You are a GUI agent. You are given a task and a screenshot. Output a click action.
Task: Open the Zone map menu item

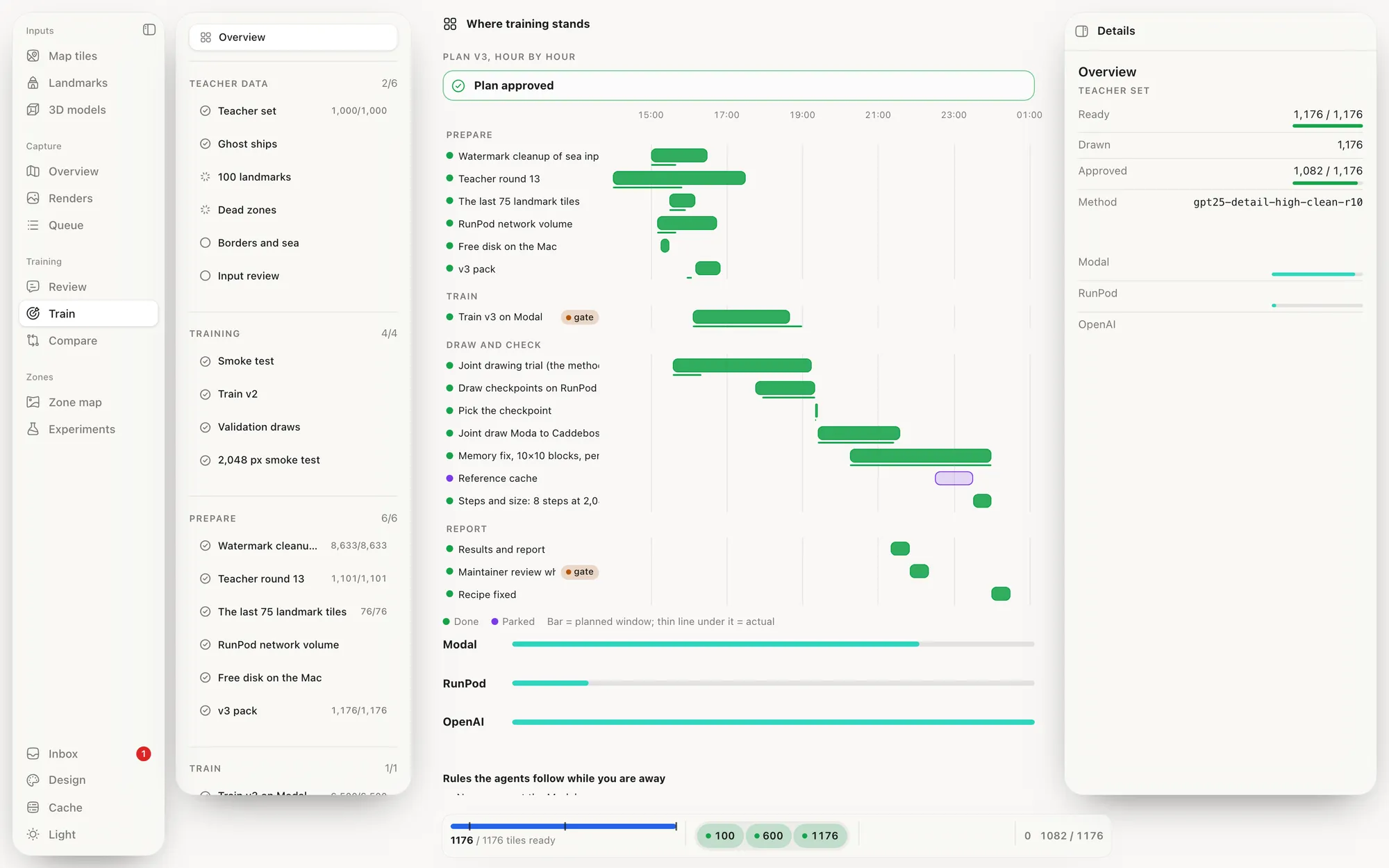(x=88, y=402)
